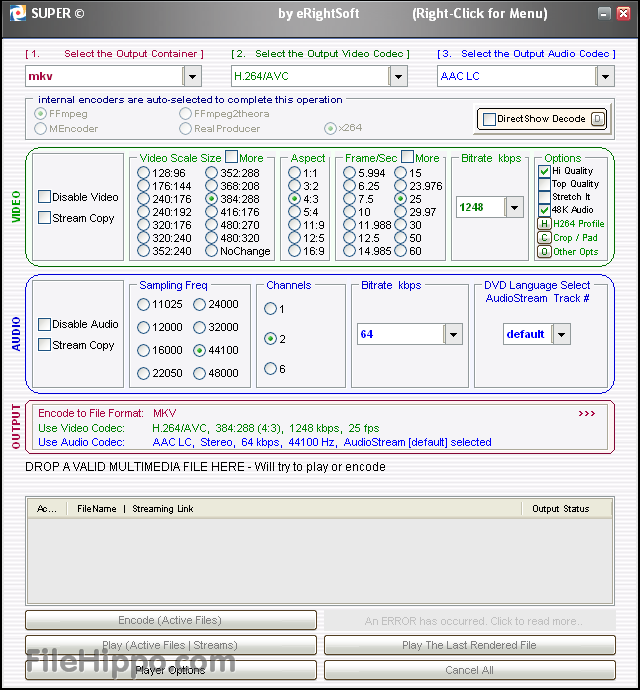
Task: Open the Other Opts O icon
Action: click(544, 252)
